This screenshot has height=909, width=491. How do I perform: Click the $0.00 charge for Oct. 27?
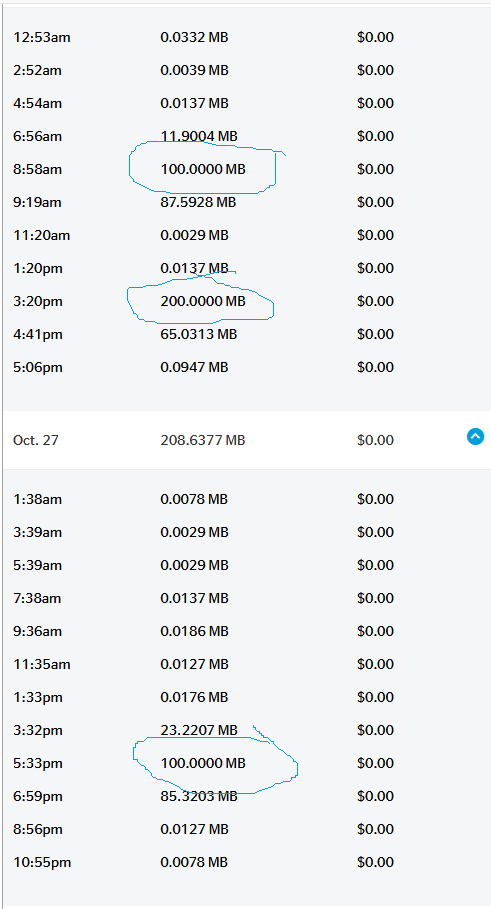click(x=375, y=440)
